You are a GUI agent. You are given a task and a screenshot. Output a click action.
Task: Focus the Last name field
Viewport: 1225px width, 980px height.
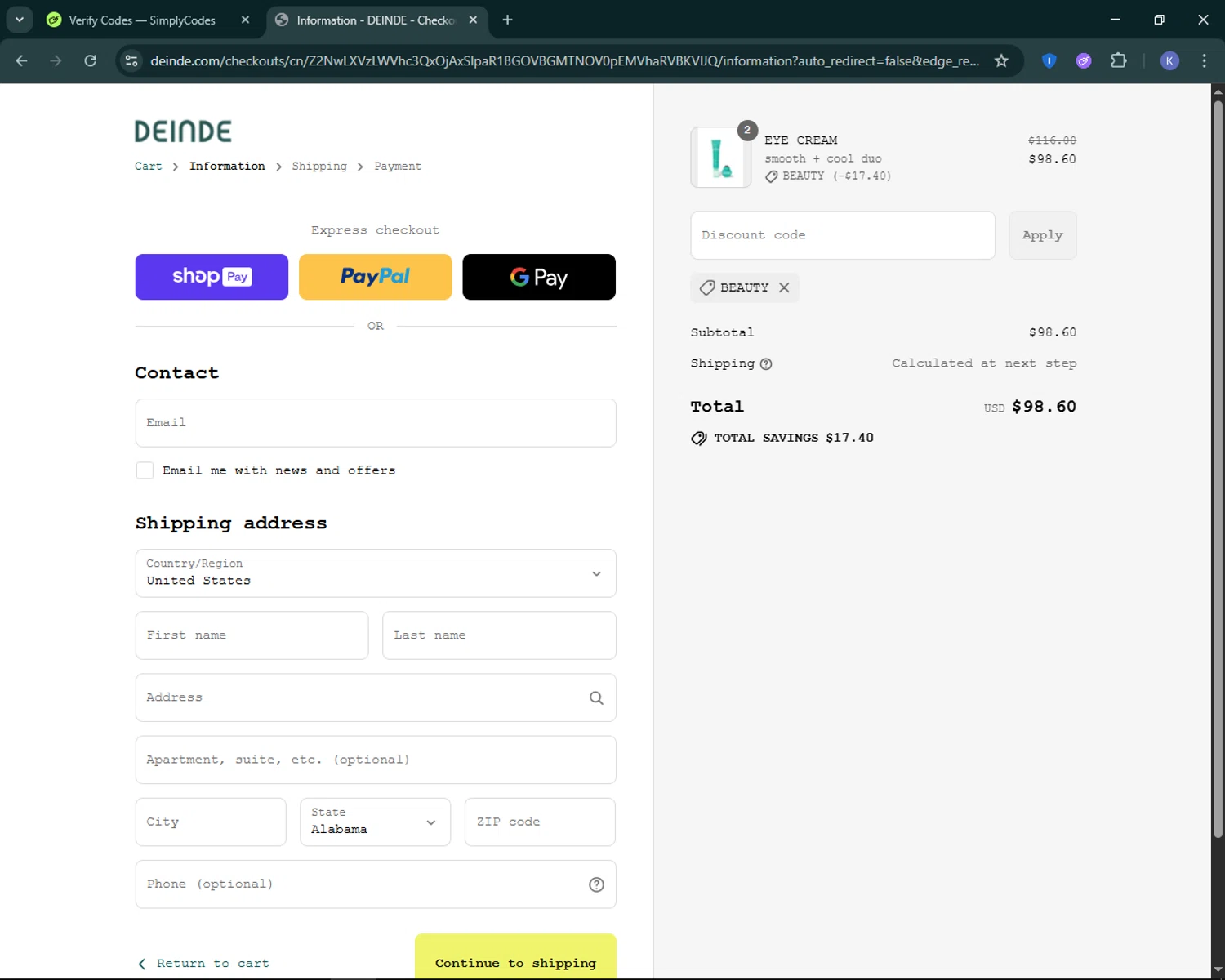click(499, 635)
